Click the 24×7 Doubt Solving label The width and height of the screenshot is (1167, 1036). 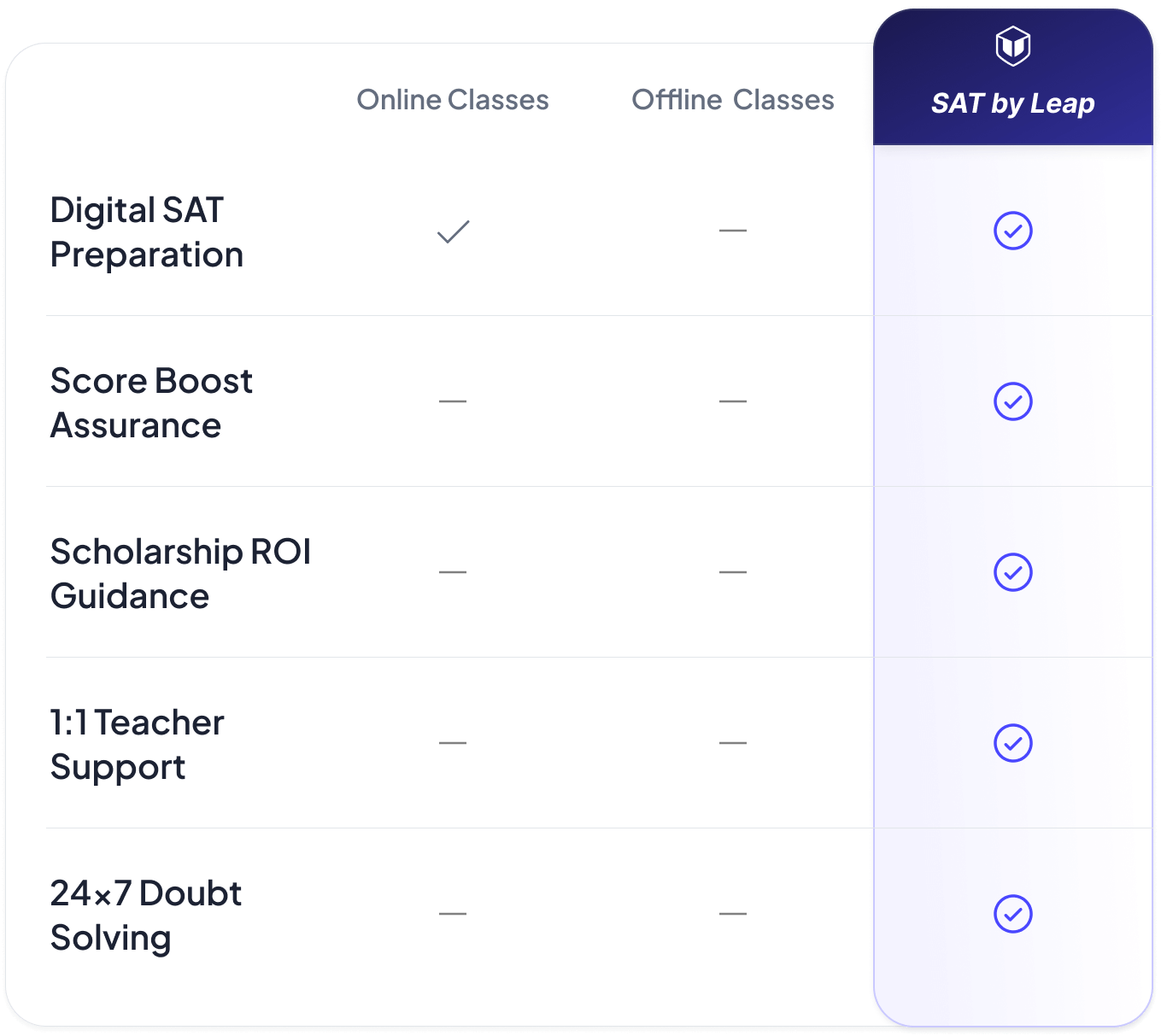[x=145, y=916]
